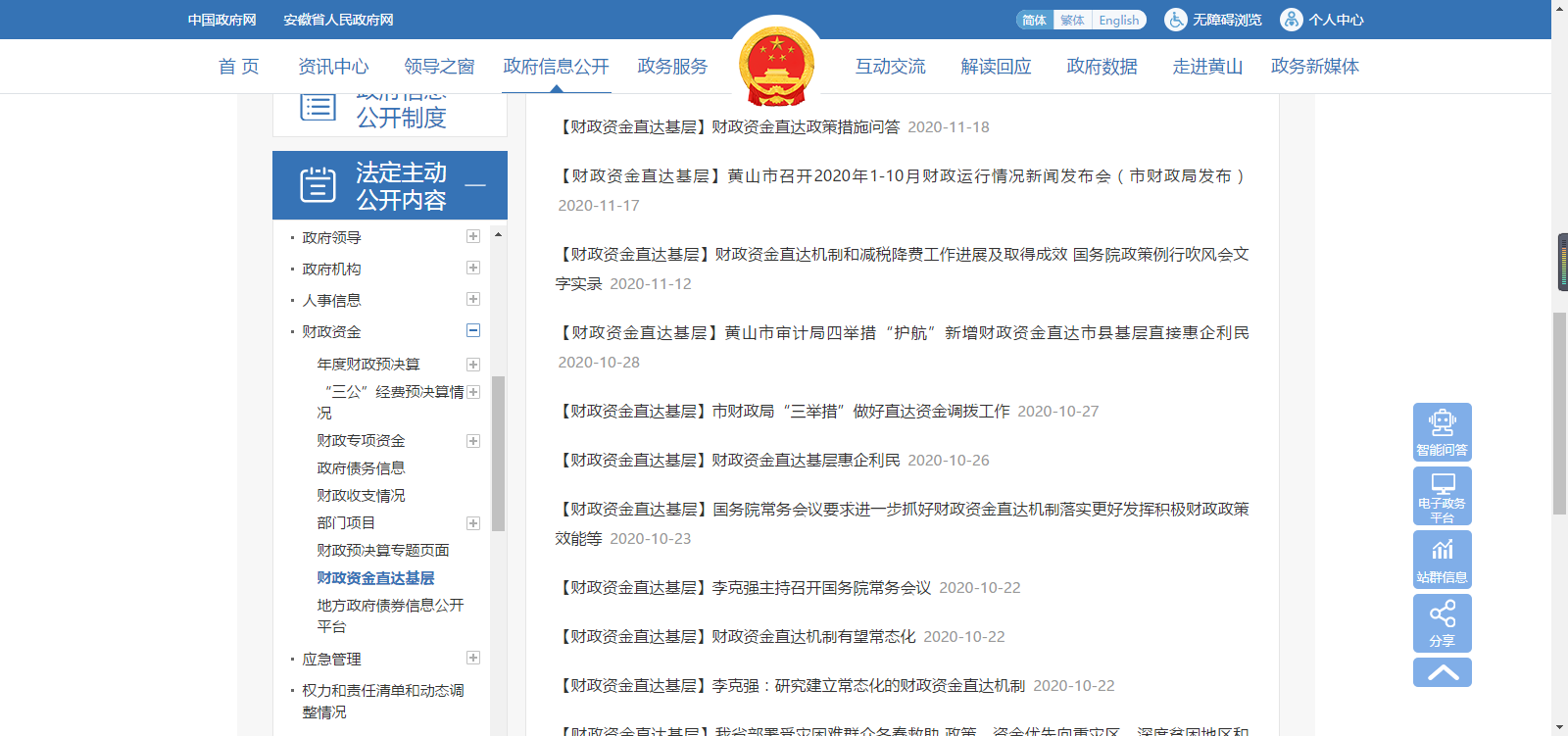The width and height of the screenshot is (1568, 736).
Task: Open the 电子政务平台 monitor icon
Action: pos(1442,496)
